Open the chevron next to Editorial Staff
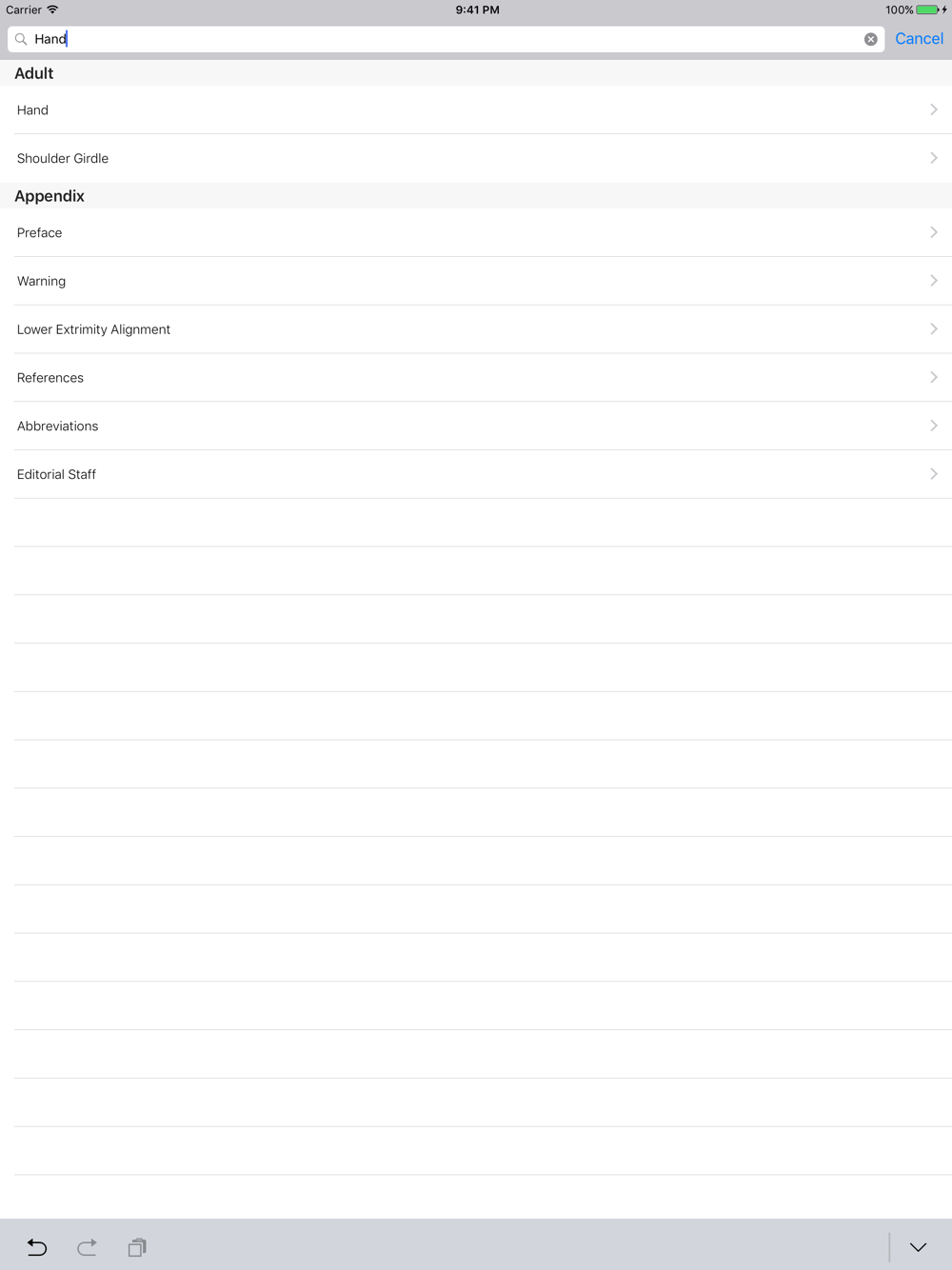 tap(934, 474)
